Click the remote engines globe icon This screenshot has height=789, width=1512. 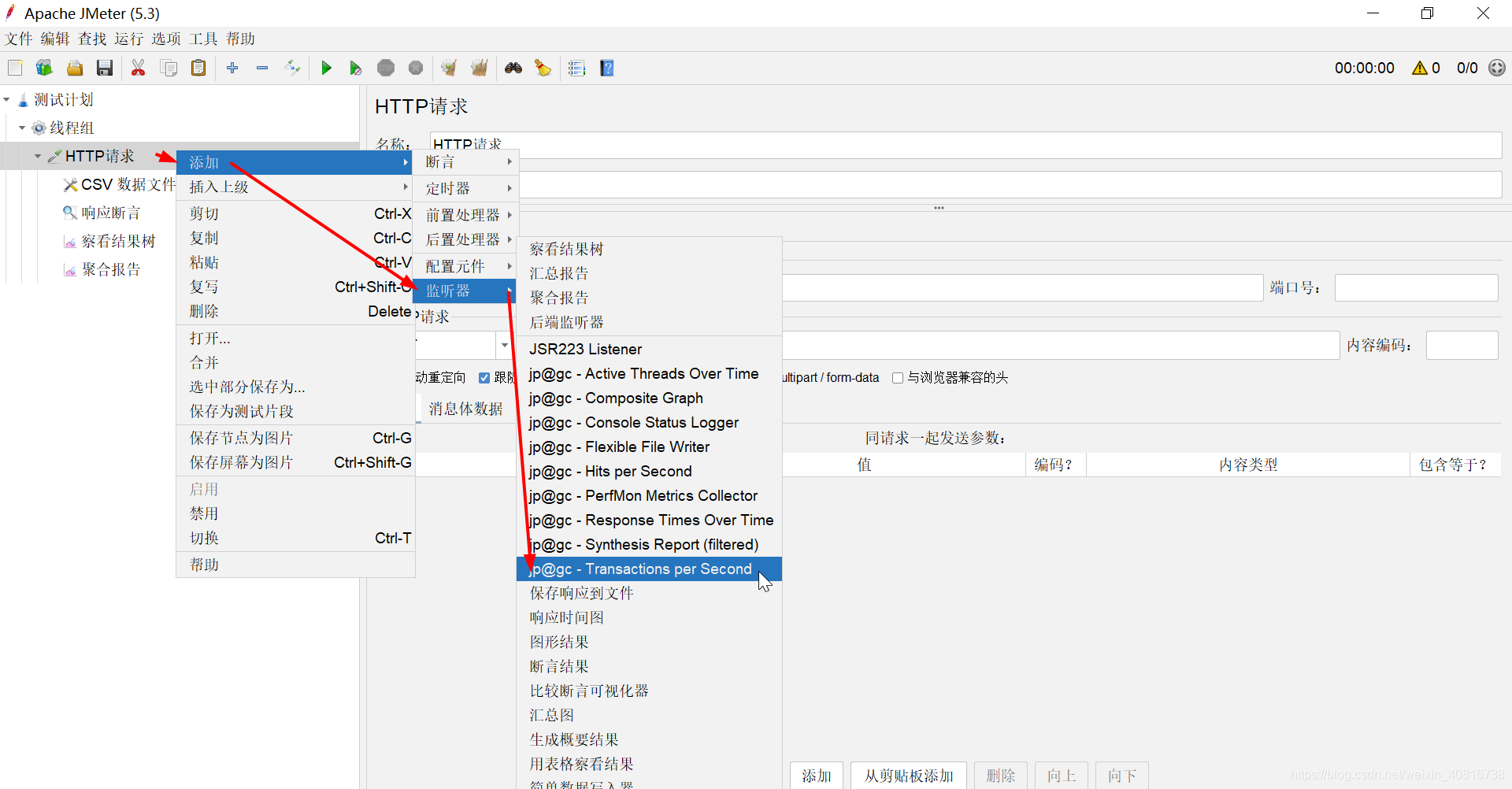coord(1497,69)
